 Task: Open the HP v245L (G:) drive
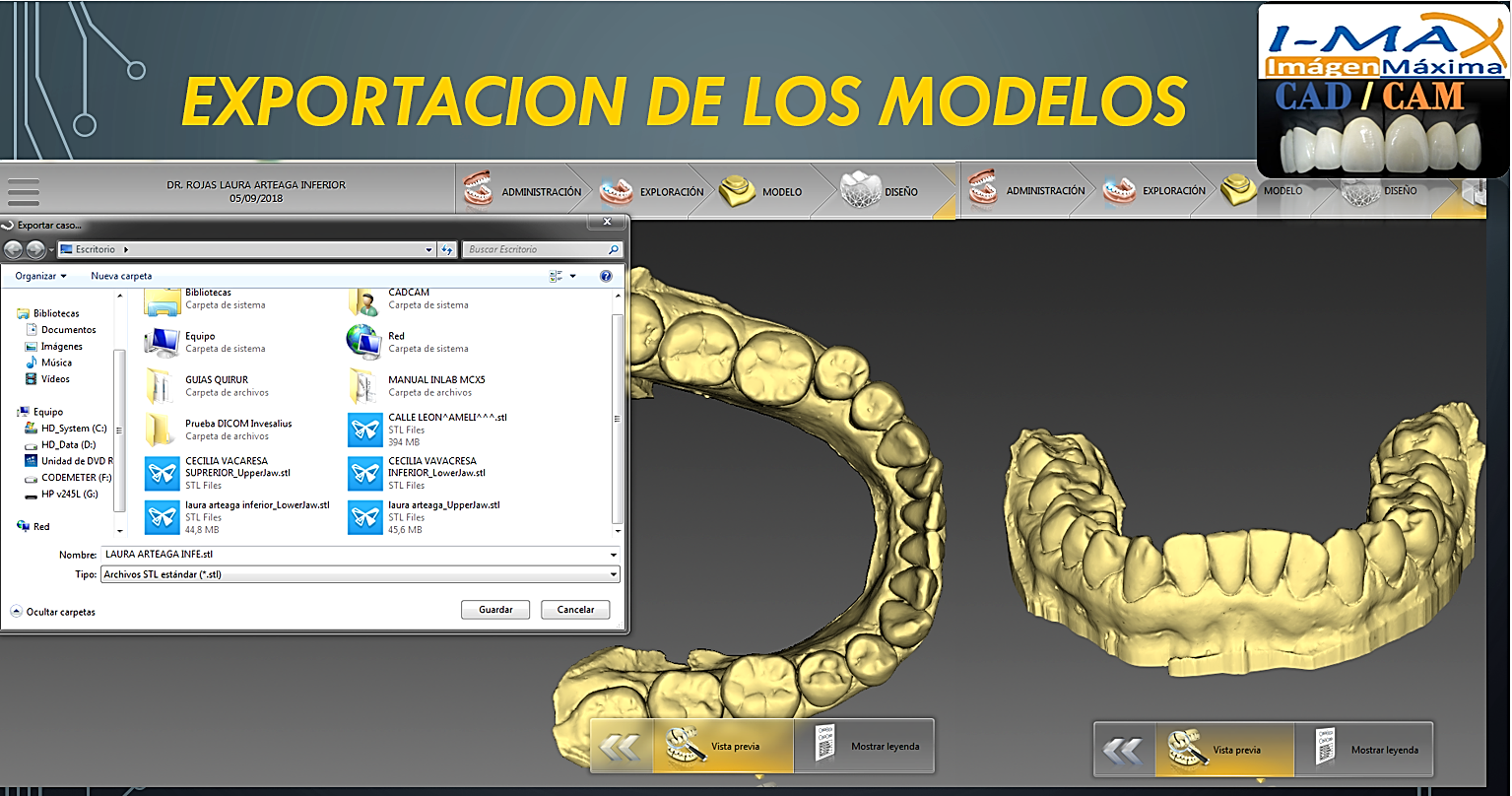pyautogui.click(x=62, y=495)
